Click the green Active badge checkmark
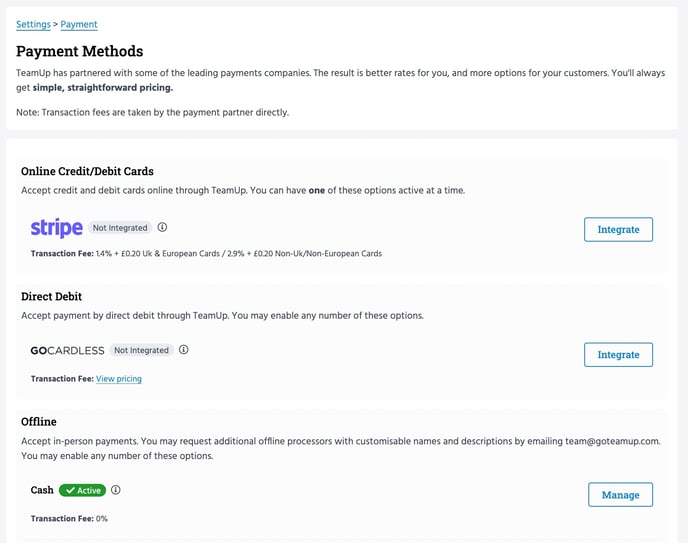Viewport: 688px width, 543px height. coord(69,491)
